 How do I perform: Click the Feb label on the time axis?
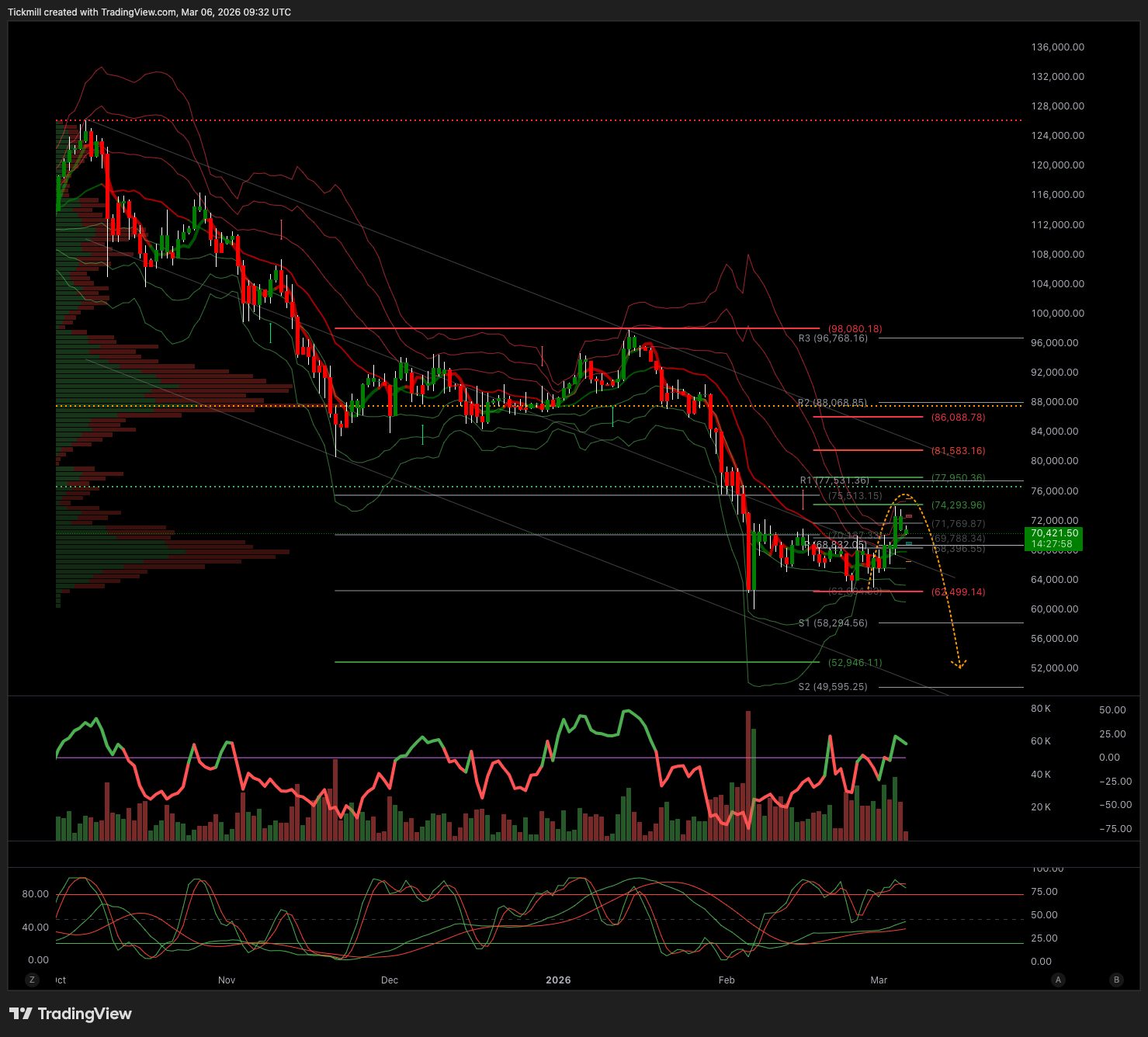click(727, 980)
